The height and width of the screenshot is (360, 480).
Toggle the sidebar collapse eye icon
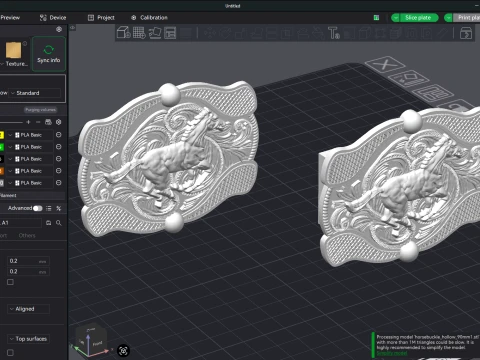pos(72,28)
